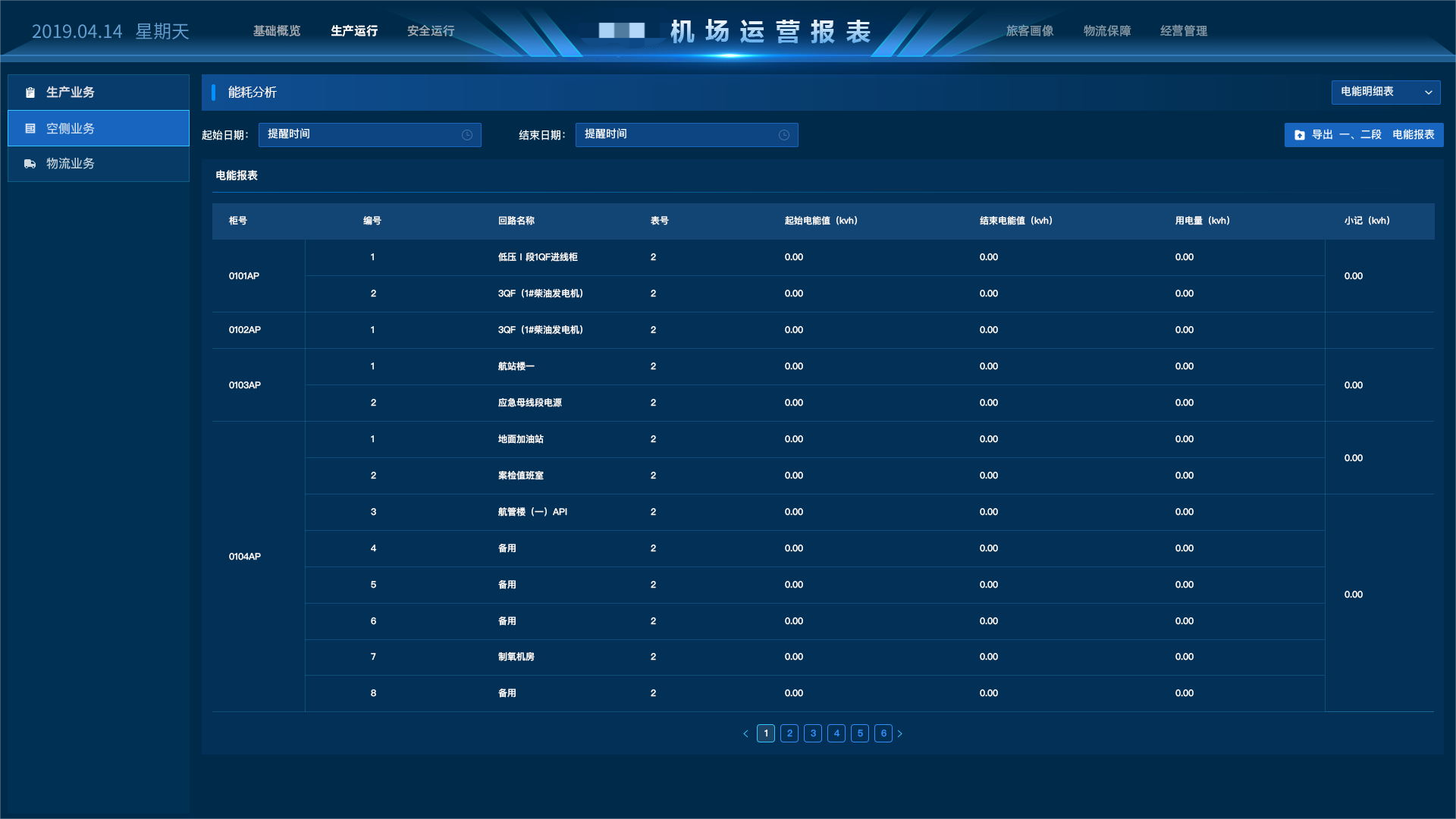Click the list icon beside 空侧业务
The height and width of the screenshot is (819, 1456).
(30, 129)
